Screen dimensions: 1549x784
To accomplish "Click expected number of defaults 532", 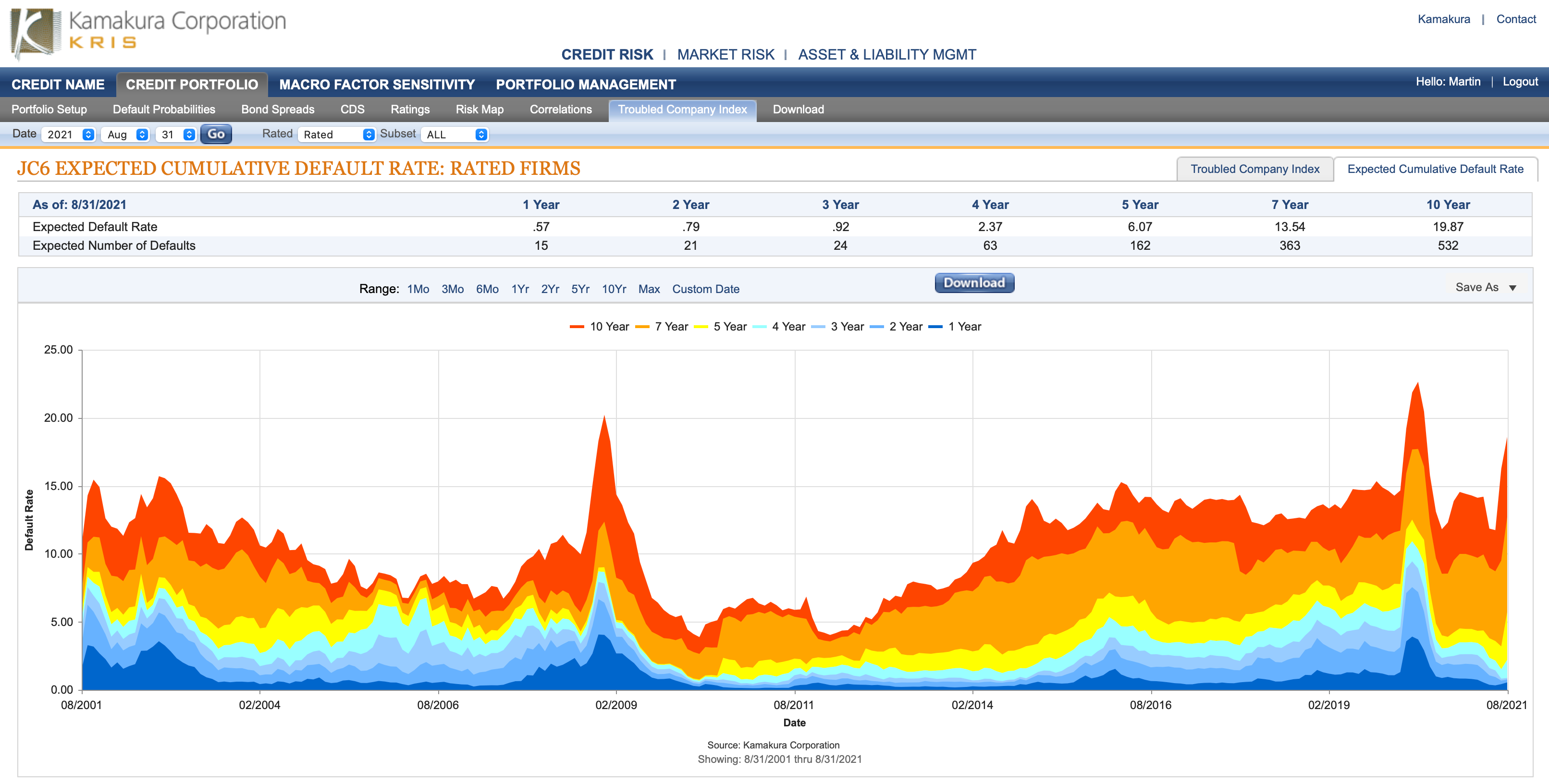I will pos(1447,246).
